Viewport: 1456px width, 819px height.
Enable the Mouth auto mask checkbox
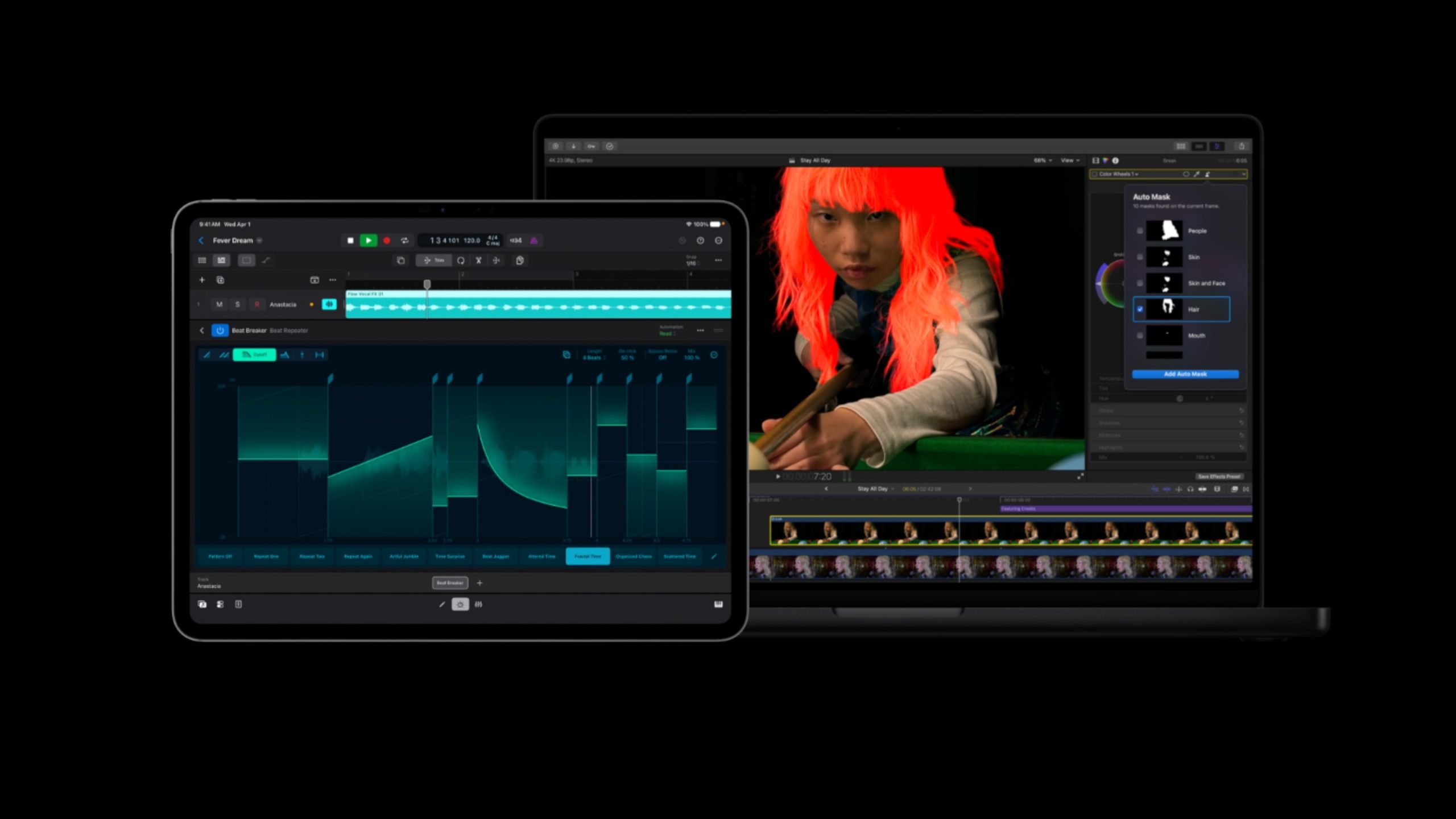1140,336
